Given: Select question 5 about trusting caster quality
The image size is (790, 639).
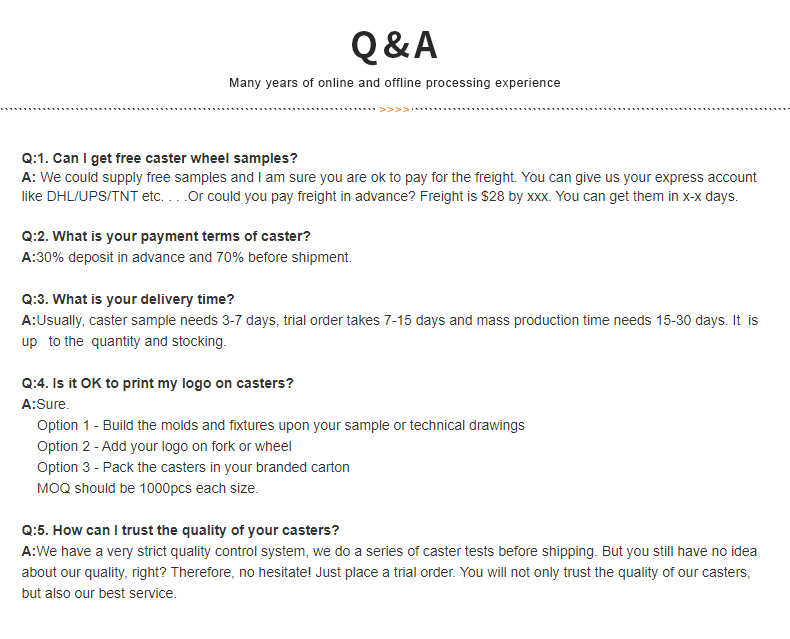Looking at the screenshot, I should 180,530.
